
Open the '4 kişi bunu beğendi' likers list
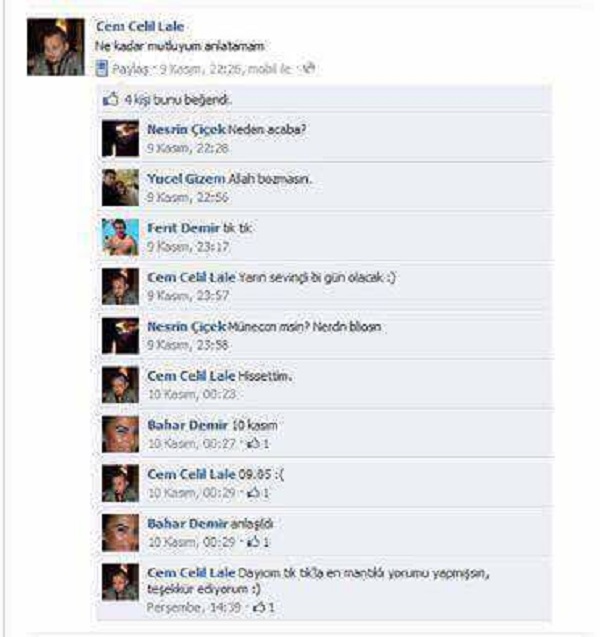click(x=178, y=100)
